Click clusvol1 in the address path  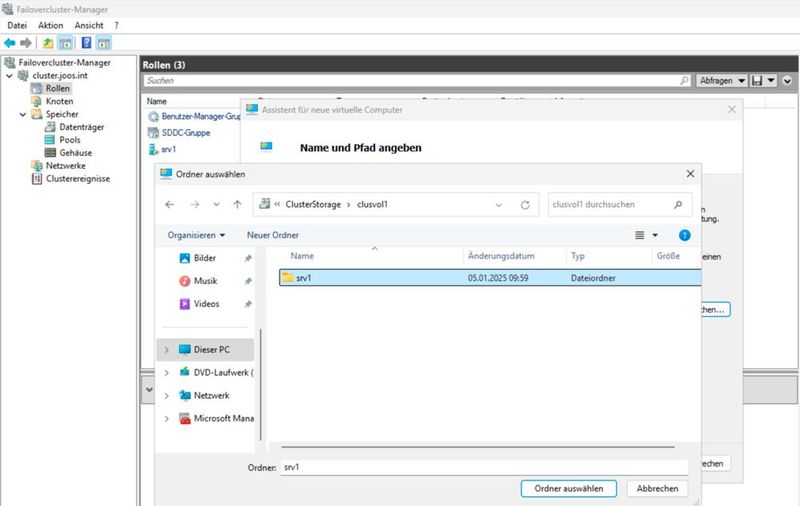click(x=372, y=205)
